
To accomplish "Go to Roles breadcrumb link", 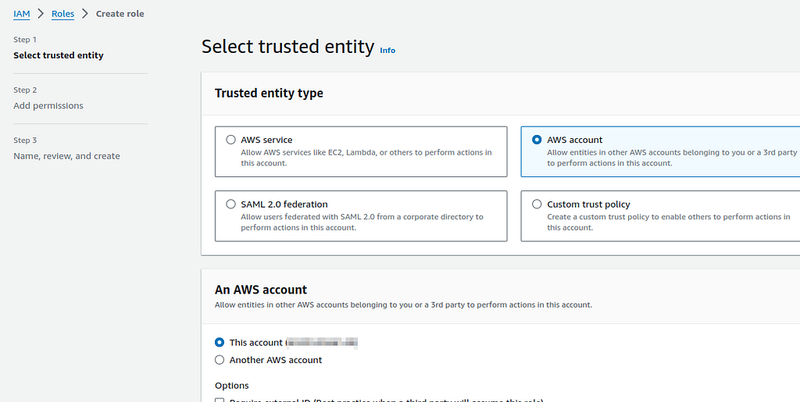I will tap(63, 14).
